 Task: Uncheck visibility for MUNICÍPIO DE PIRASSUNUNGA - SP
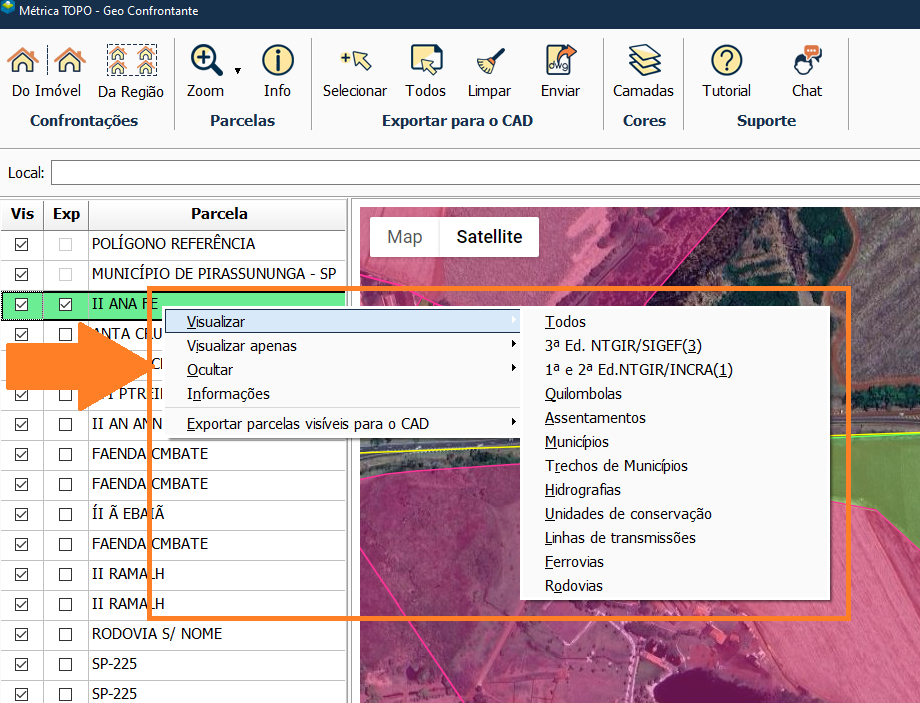pos(22,274)
